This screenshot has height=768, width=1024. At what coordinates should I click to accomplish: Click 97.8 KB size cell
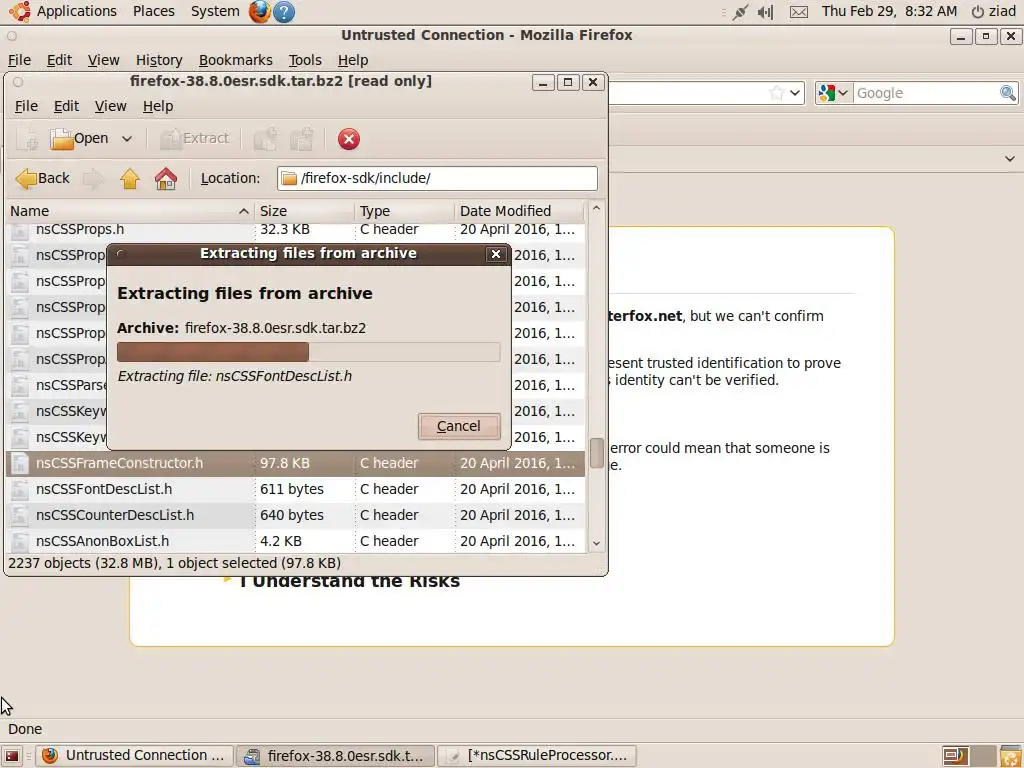(285, 463)
